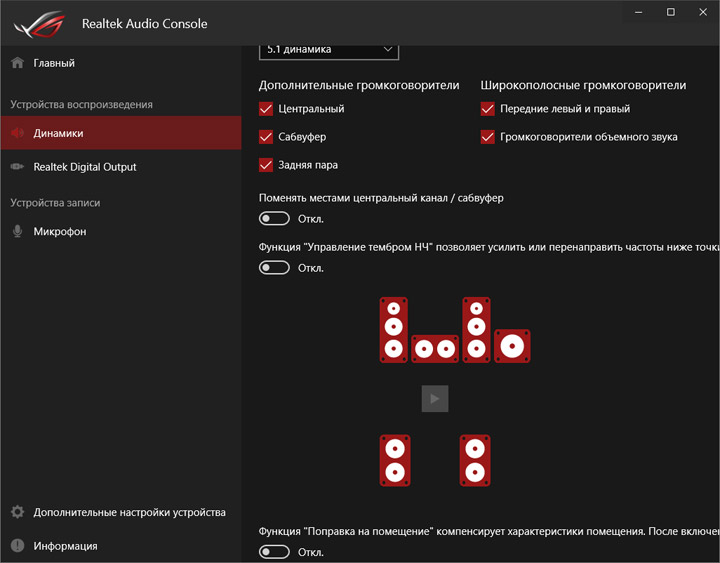Uncheck the Задняя пара checkbox
Image resolution: width=720 pixels, height=563 pixels.
coord(266,165)
